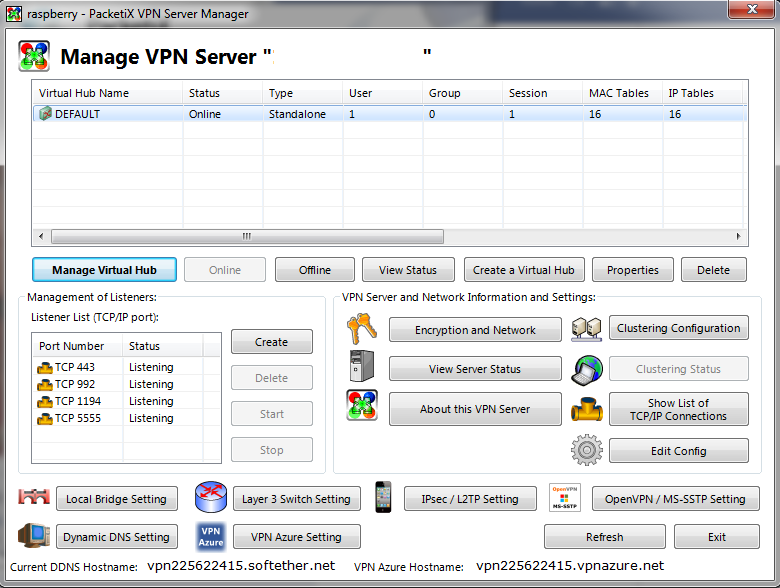Click the globe laptop icon beside Clustering Status
Screen dimensions: 780x588
(x=586, y=370)
